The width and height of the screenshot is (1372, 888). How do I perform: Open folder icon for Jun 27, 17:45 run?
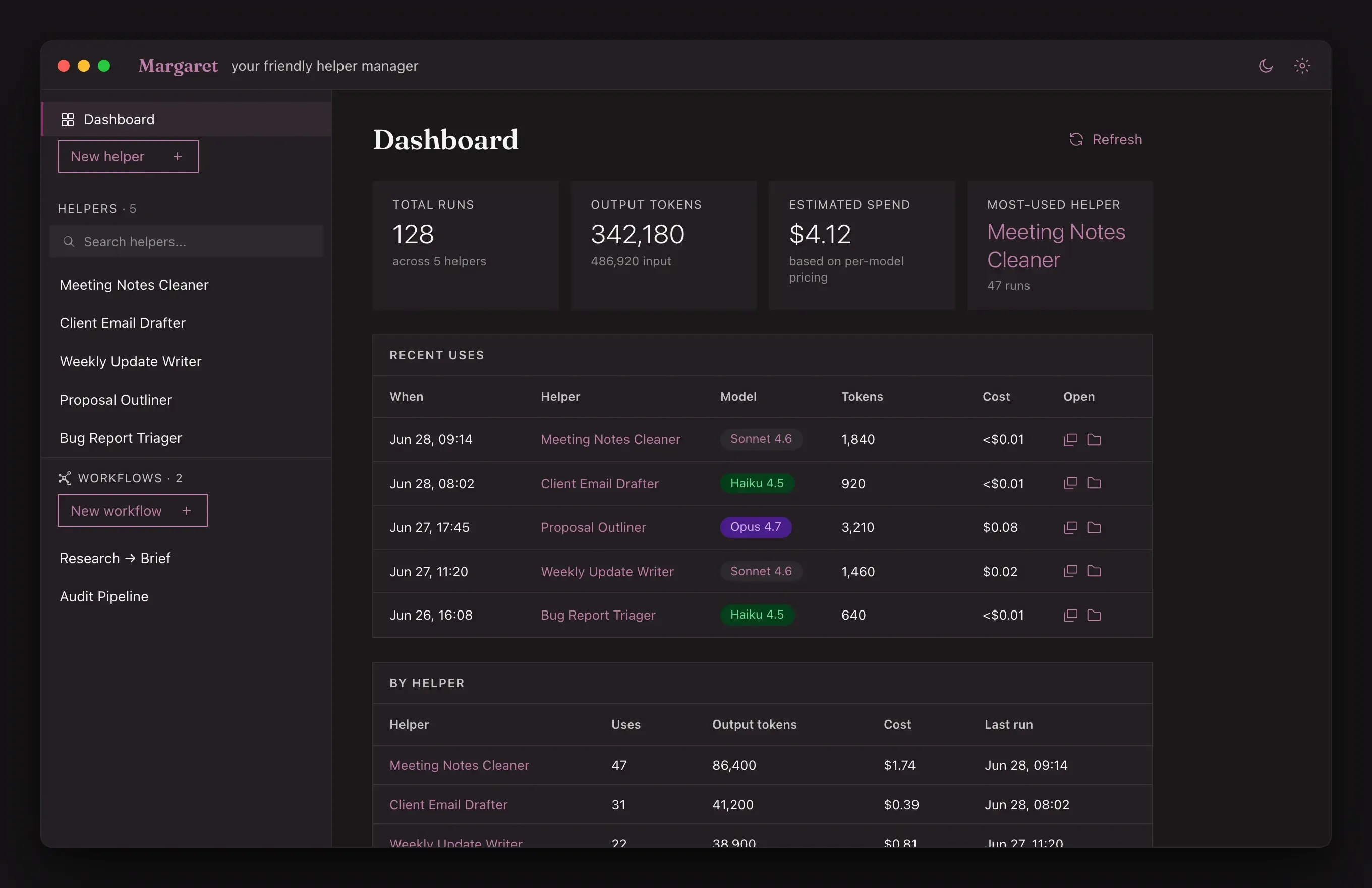coord(1094,527)
